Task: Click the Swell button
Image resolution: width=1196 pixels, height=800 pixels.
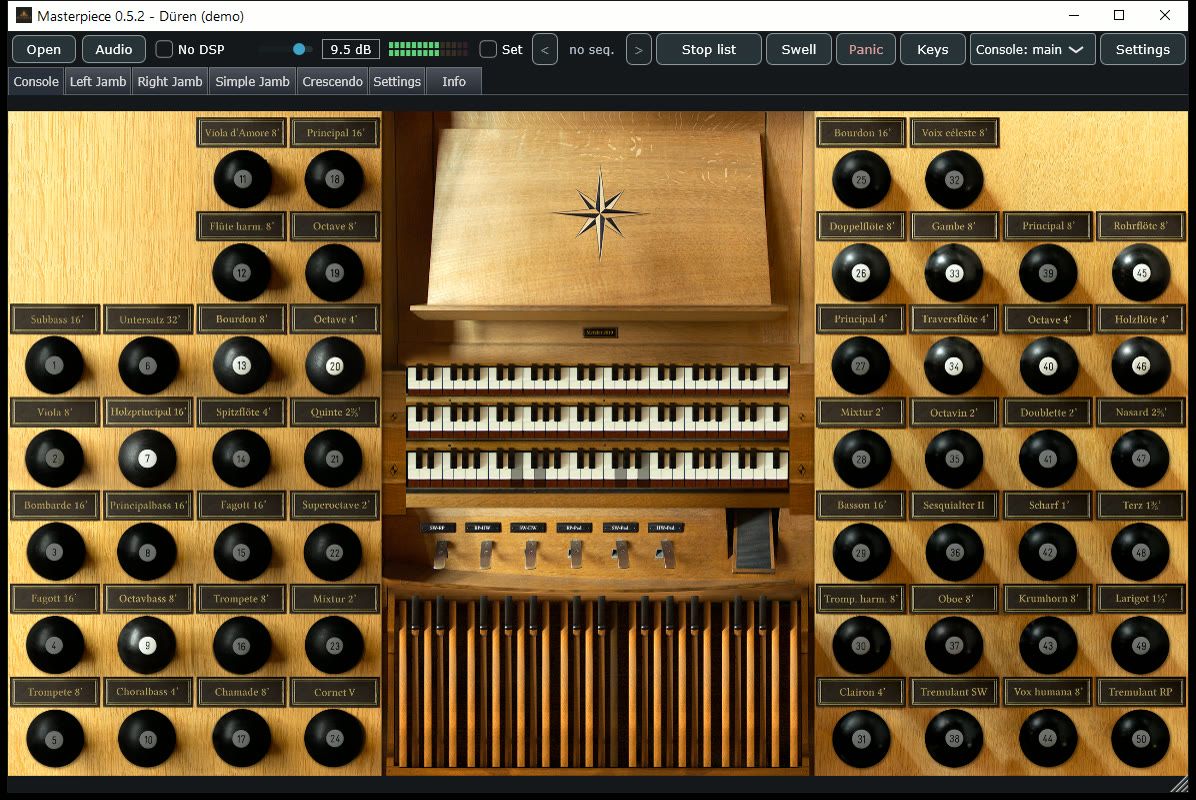Action: (799, 50)
